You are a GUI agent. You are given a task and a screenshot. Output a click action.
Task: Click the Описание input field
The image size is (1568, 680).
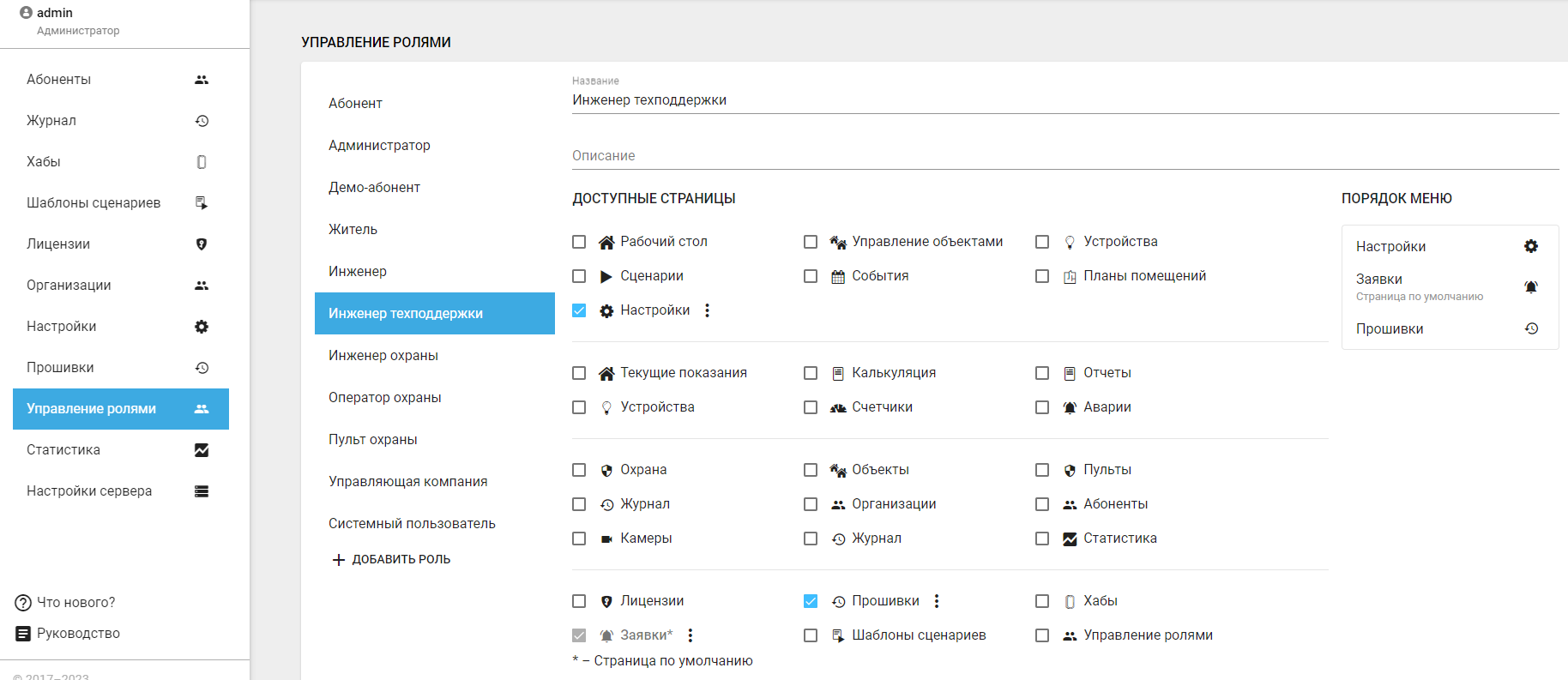1064,156
